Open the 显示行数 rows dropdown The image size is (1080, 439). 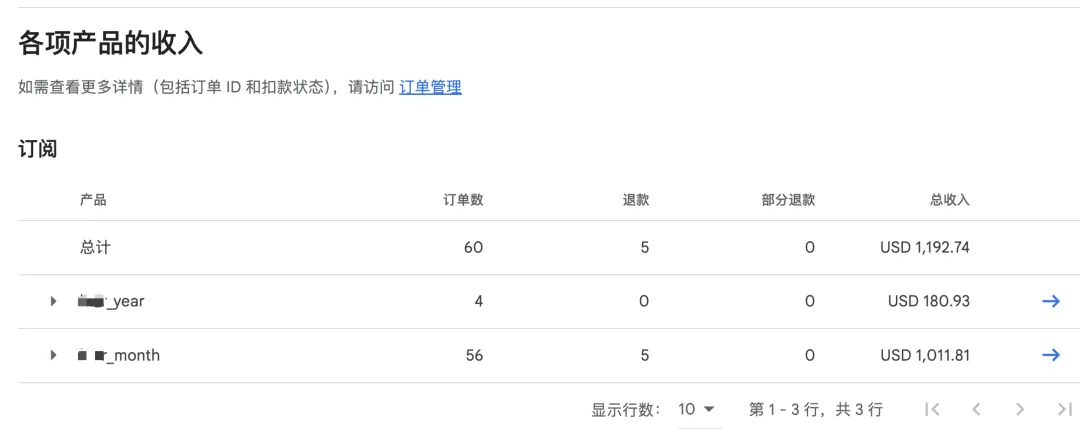point(698,409)
